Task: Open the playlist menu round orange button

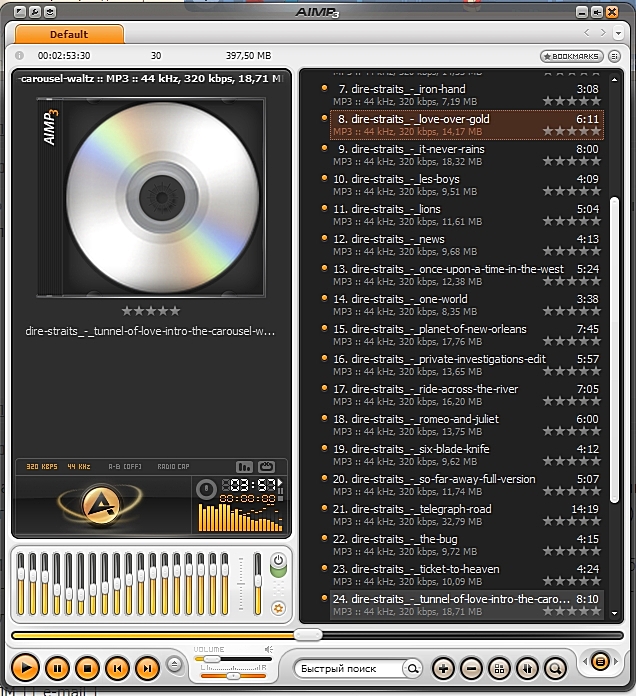Action: [600, 661]
